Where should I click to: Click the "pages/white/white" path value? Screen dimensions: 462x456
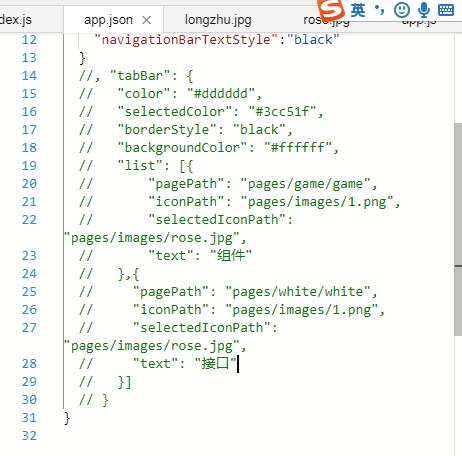(298, 292)
